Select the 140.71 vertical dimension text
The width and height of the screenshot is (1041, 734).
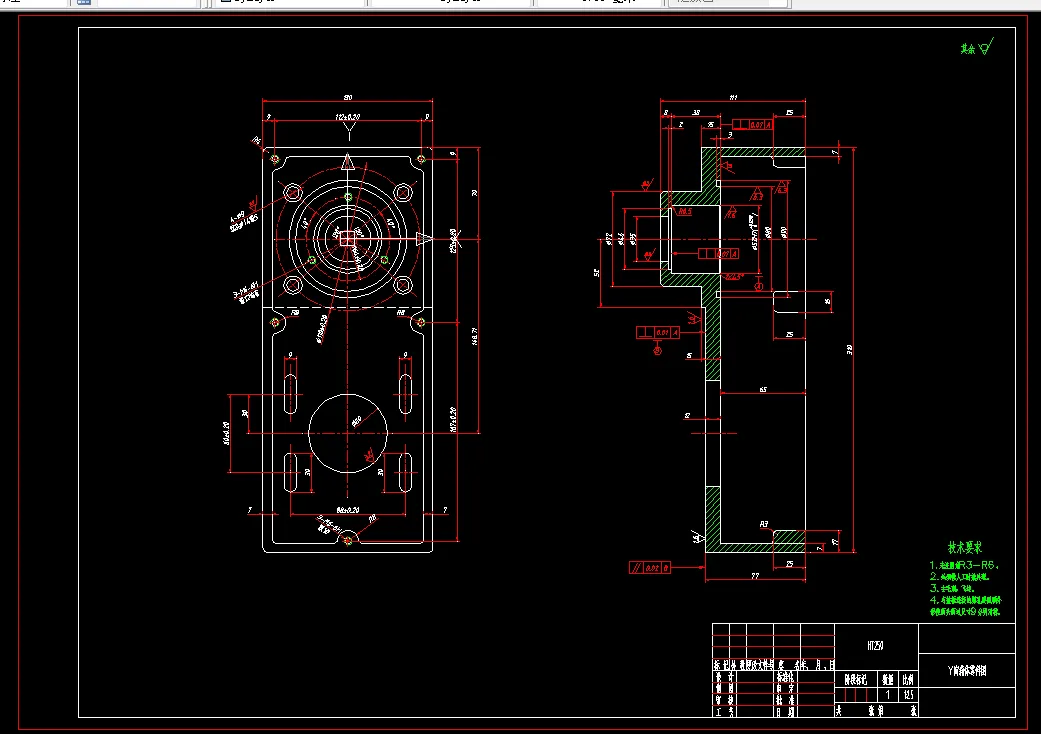click(474, 336)
